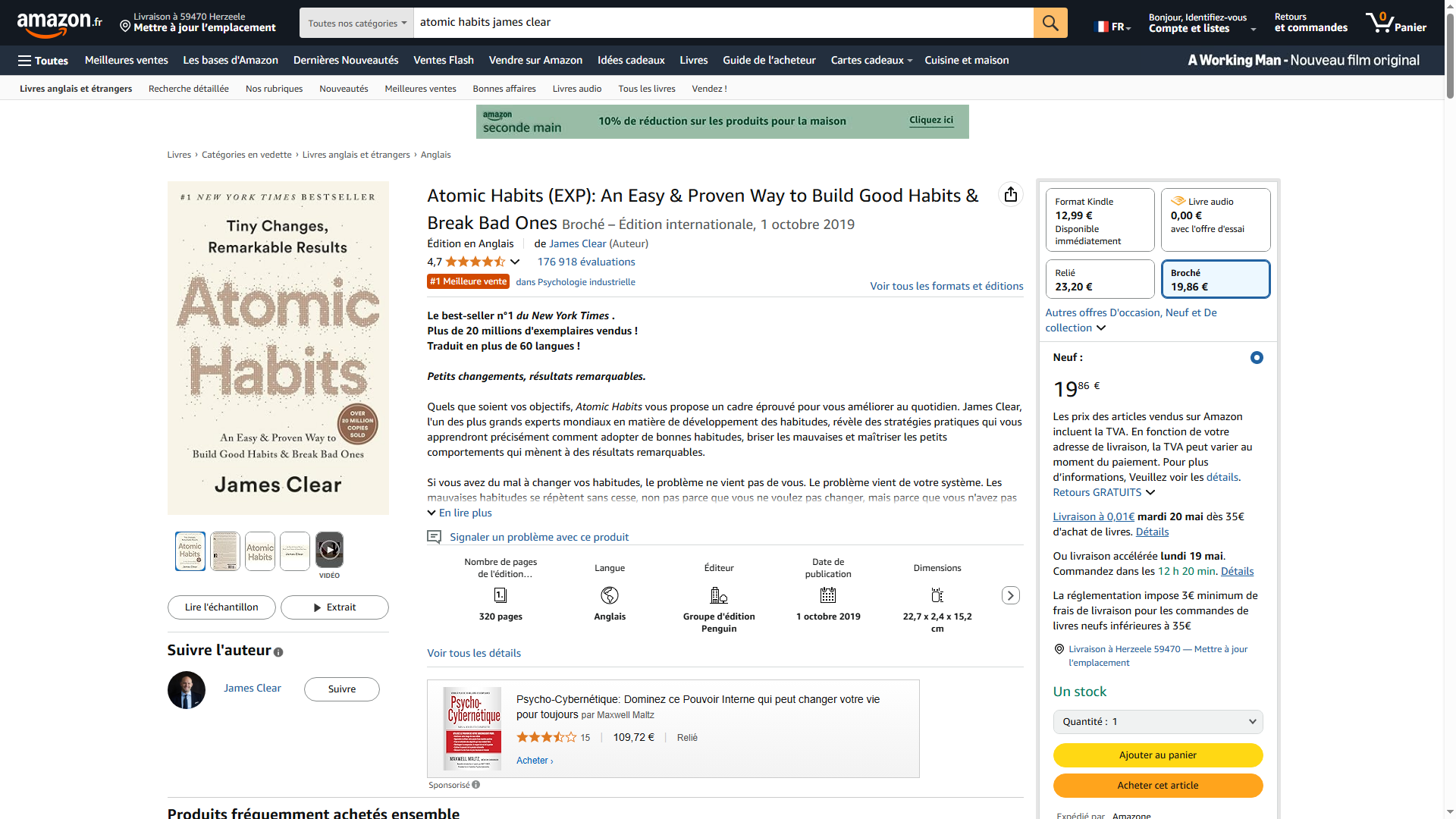Open the Quantité dropdown
The width and height of the screenshot is (1456, 819).
pyautogui.click(x=1157, y=722)
